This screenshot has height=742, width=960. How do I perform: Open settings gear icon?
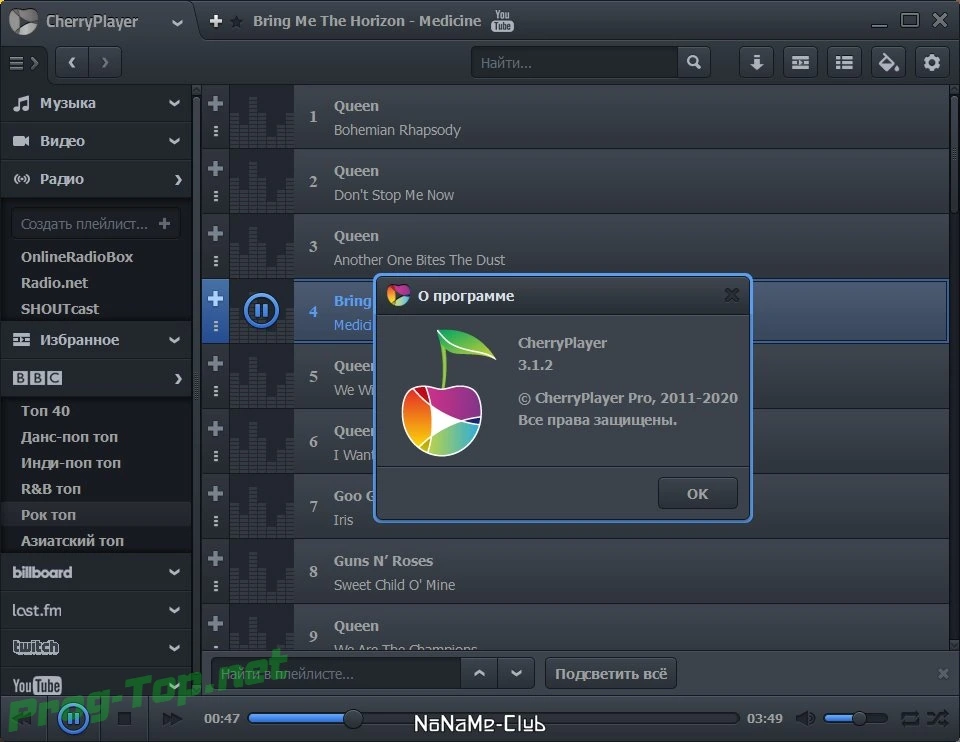click(x=932, y=62)
